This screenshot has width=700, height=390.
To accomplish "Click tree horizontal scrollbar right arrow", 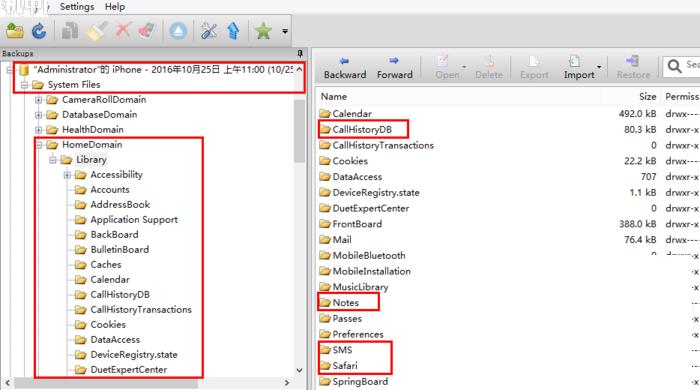I will (287, 383).
